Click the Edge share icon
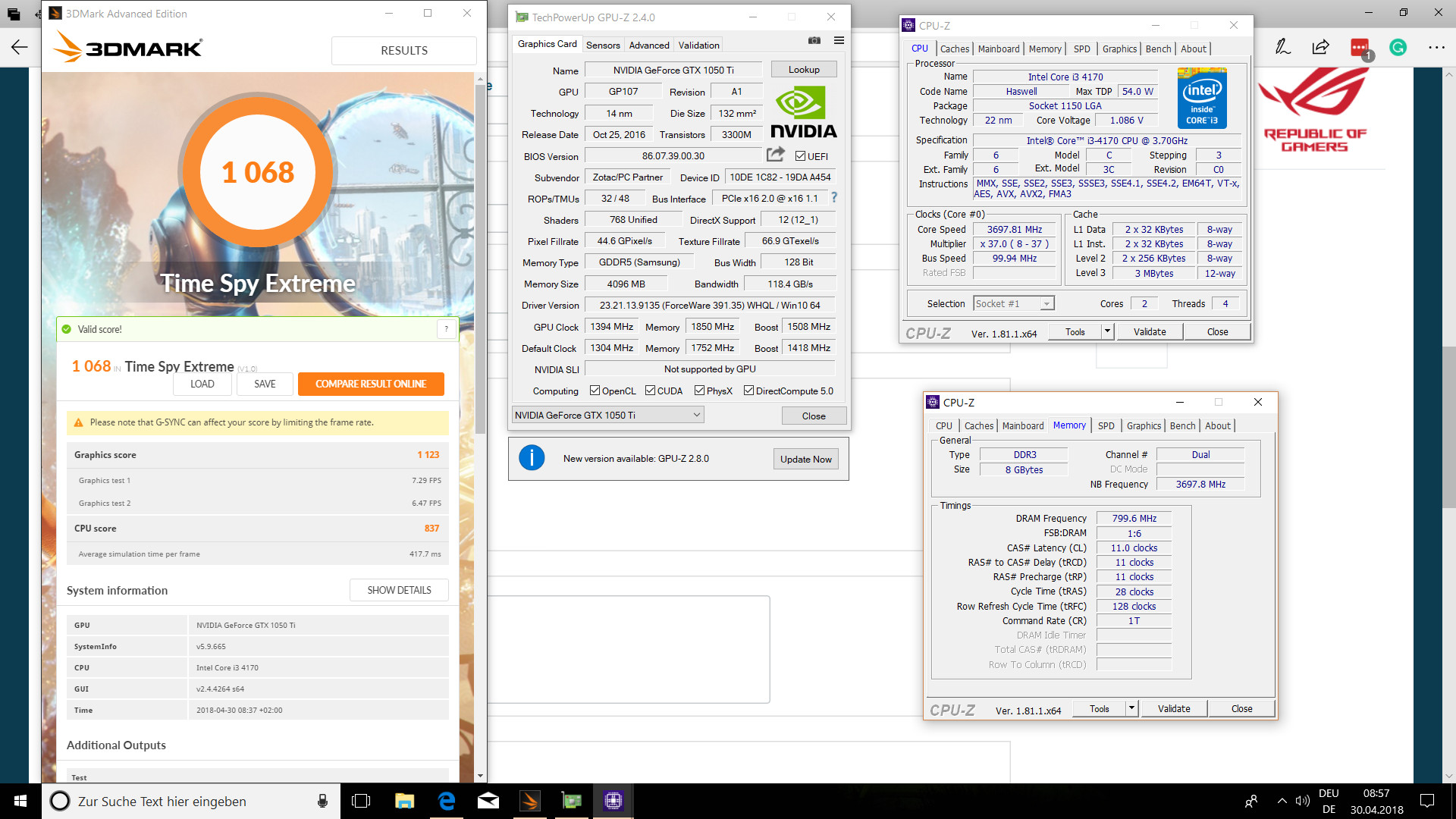 [x=1320, y=47]
